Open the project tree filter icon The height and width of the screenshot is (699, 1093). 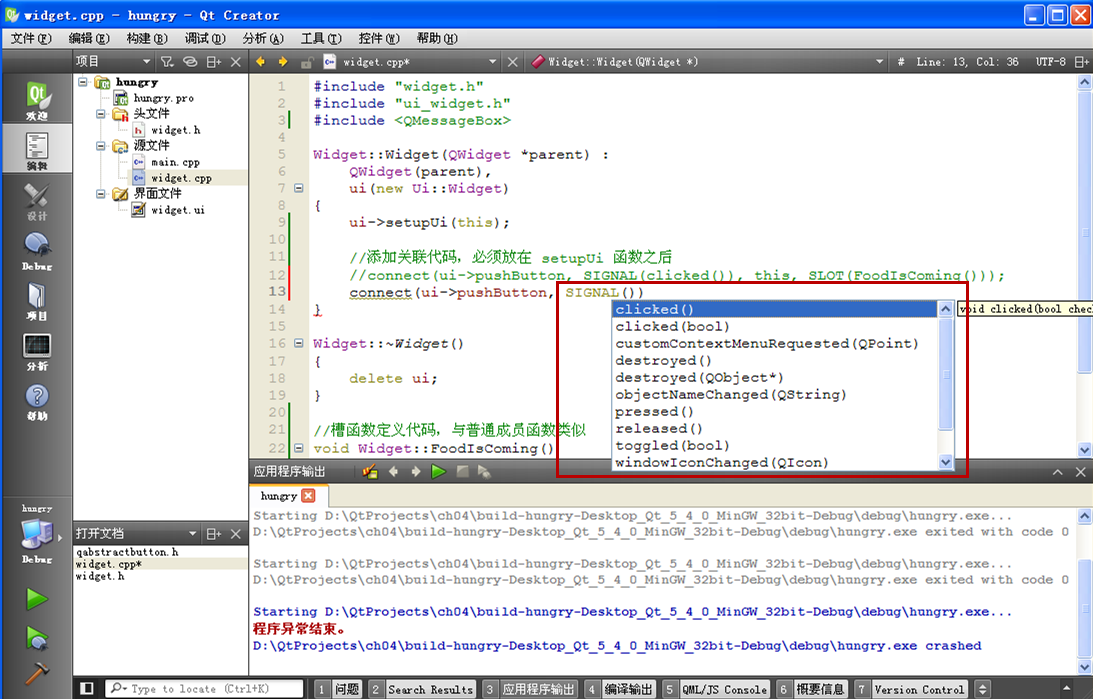point(167,62)
